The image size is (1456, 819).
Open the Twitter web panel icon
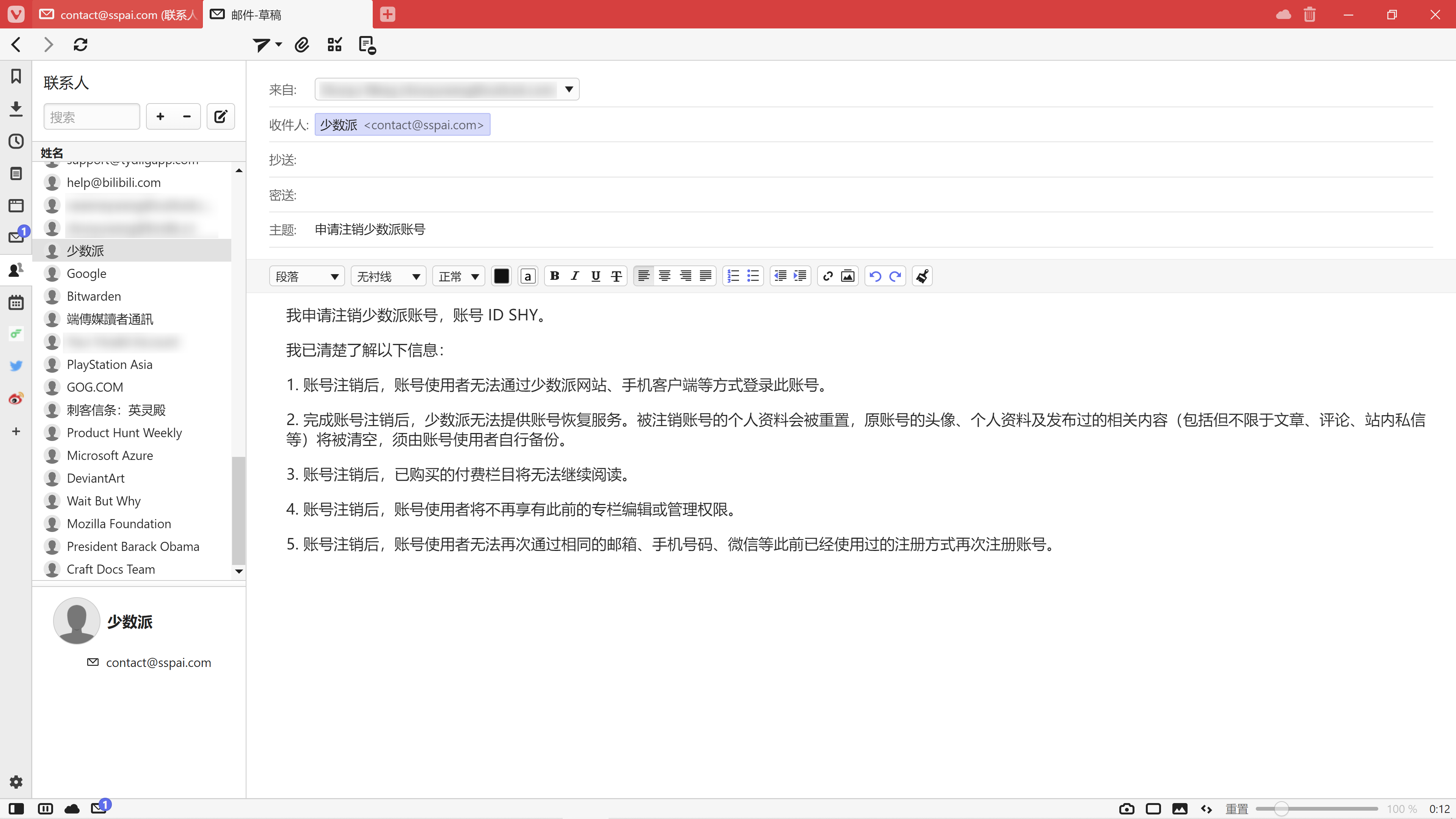pos(16,366)
